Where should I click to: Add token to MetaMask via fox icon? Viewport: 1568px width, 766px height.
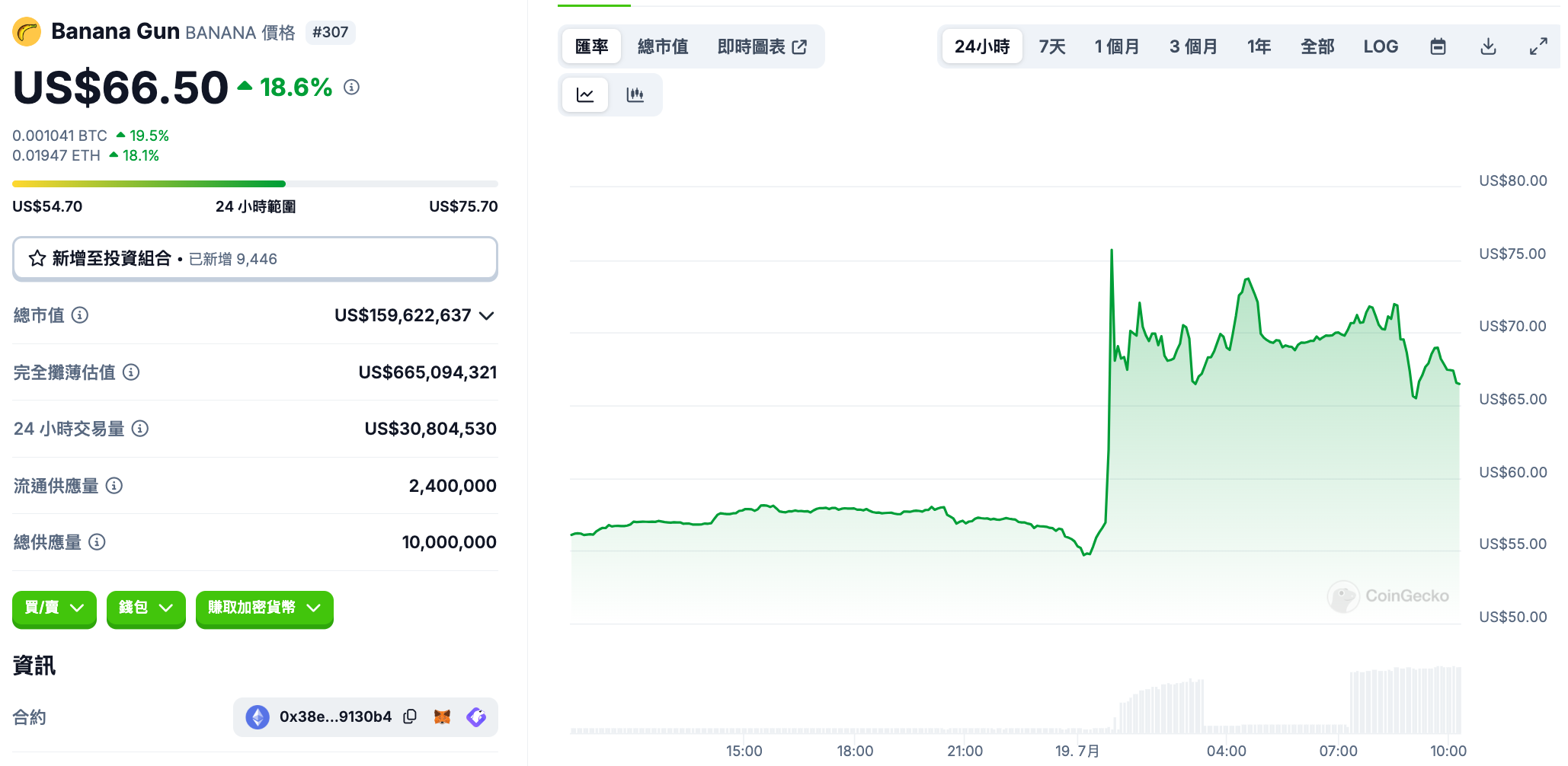coord(443,717)
